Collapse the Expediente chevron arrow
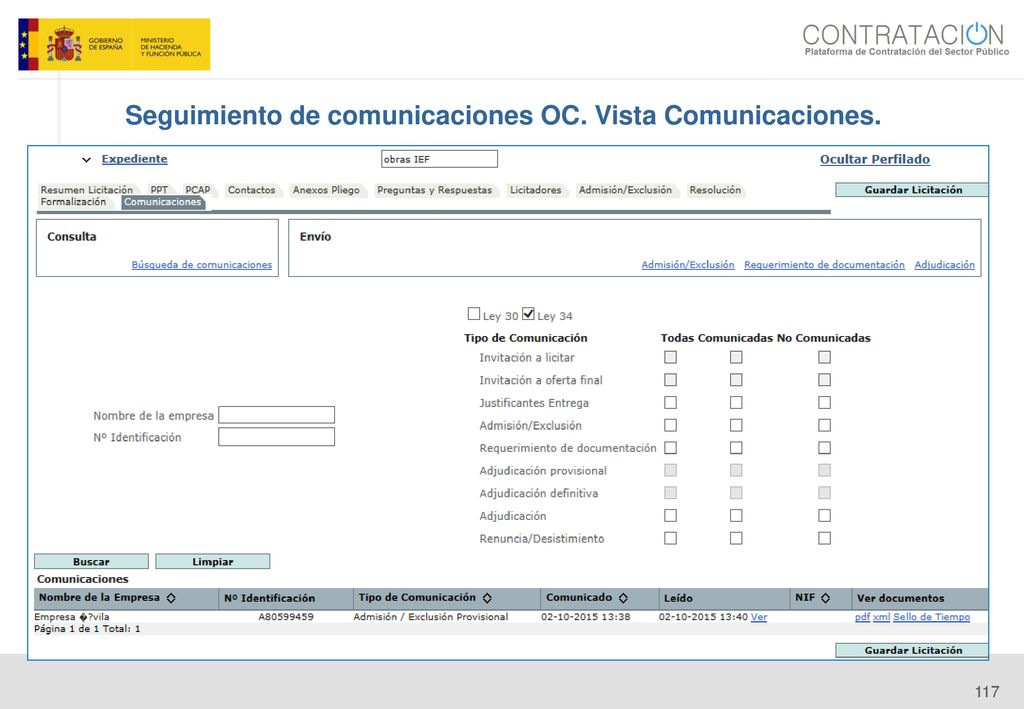 tap(86, 159)
